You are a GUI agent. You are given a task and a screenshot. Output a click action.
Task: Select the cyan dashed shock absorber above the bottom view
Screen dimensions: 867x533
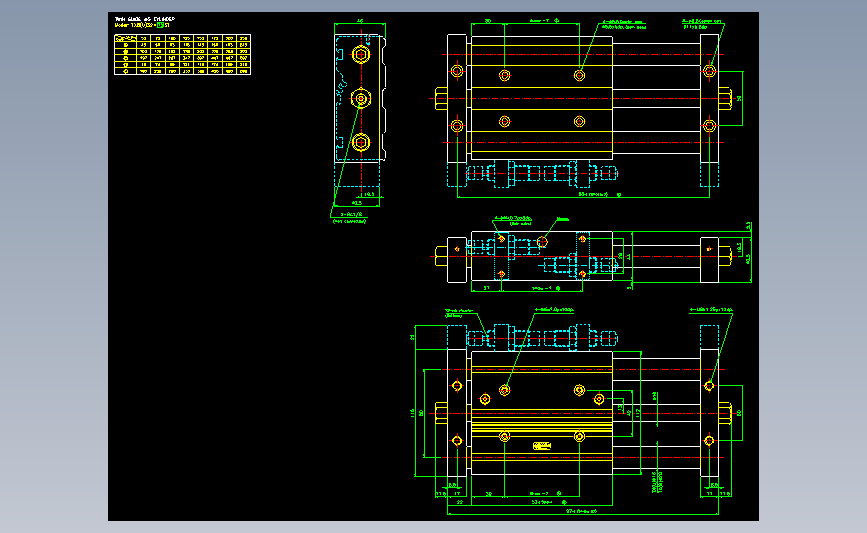(542, 337)
